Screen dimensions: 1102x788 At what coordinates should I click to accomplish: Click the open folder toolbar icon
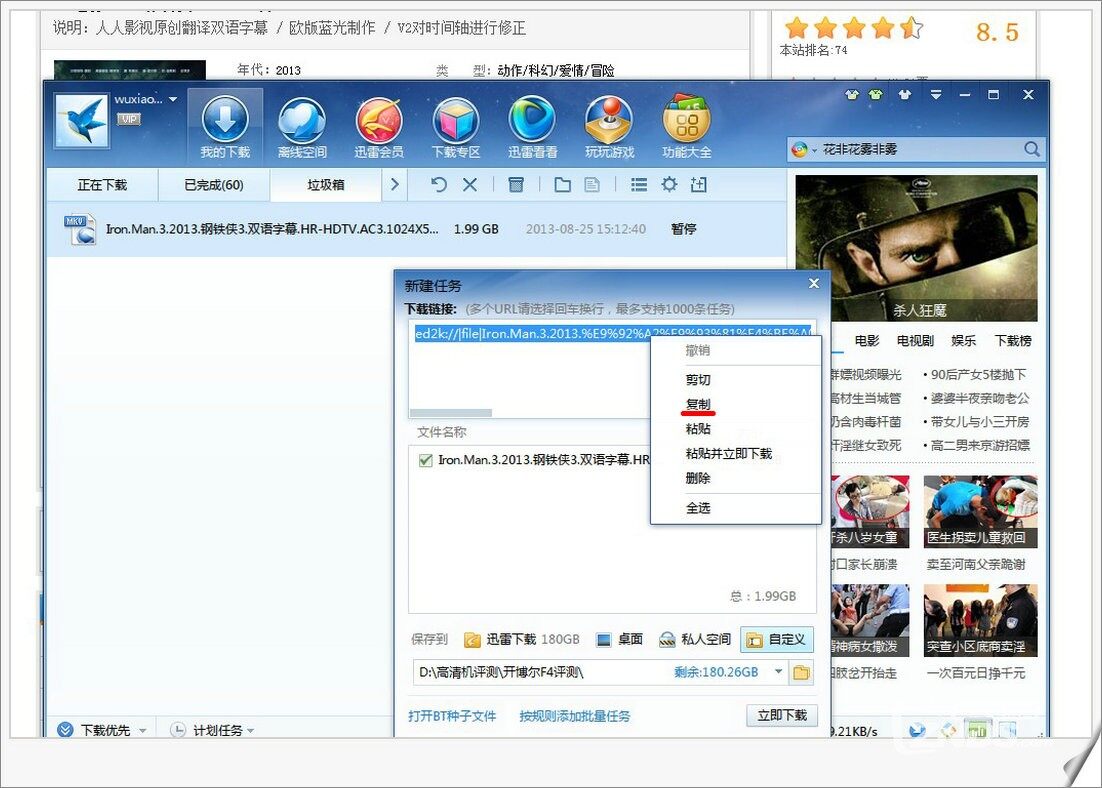coord(562,185)
